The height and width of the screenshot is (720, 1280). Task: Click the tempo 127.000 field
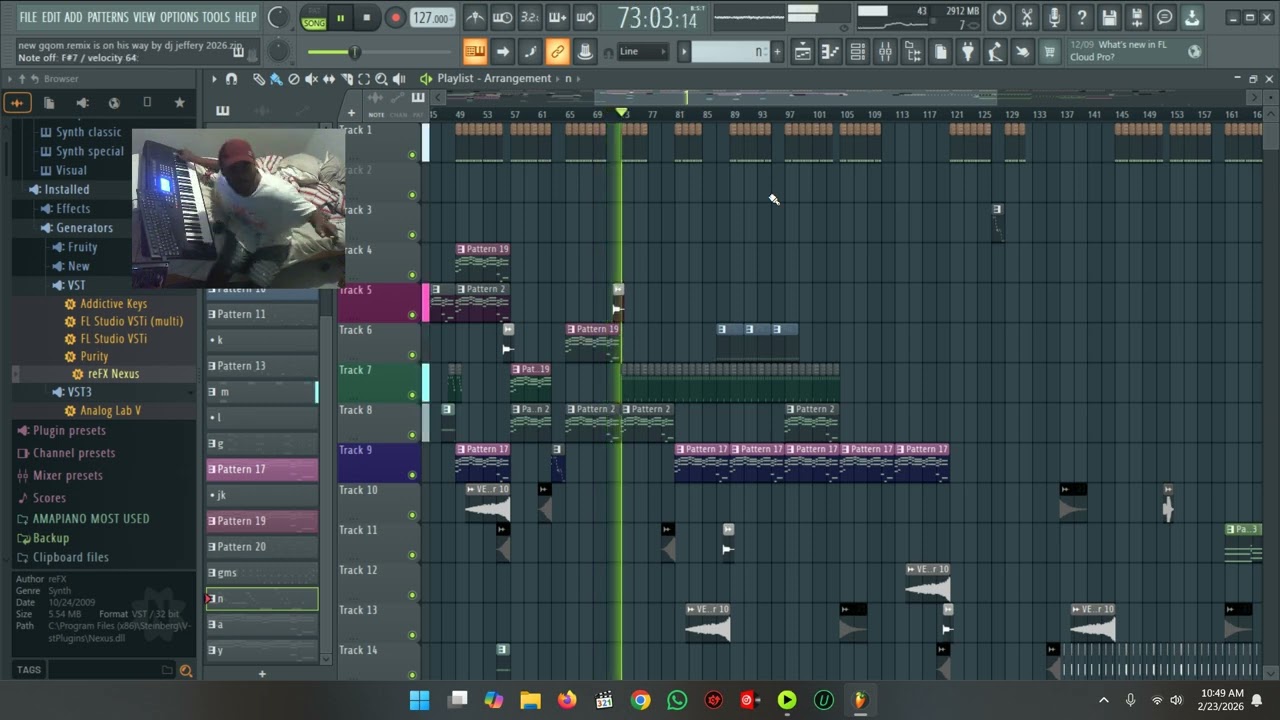pos(431,18)
